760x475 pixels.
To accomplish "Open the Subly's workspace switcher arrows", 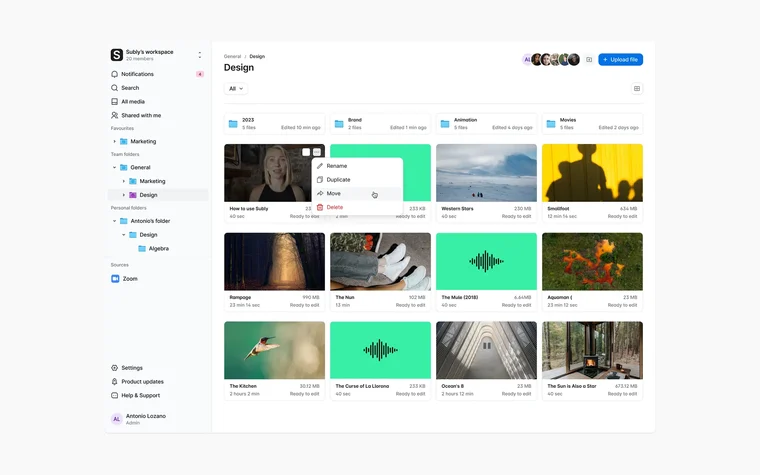I will [200, 55].
